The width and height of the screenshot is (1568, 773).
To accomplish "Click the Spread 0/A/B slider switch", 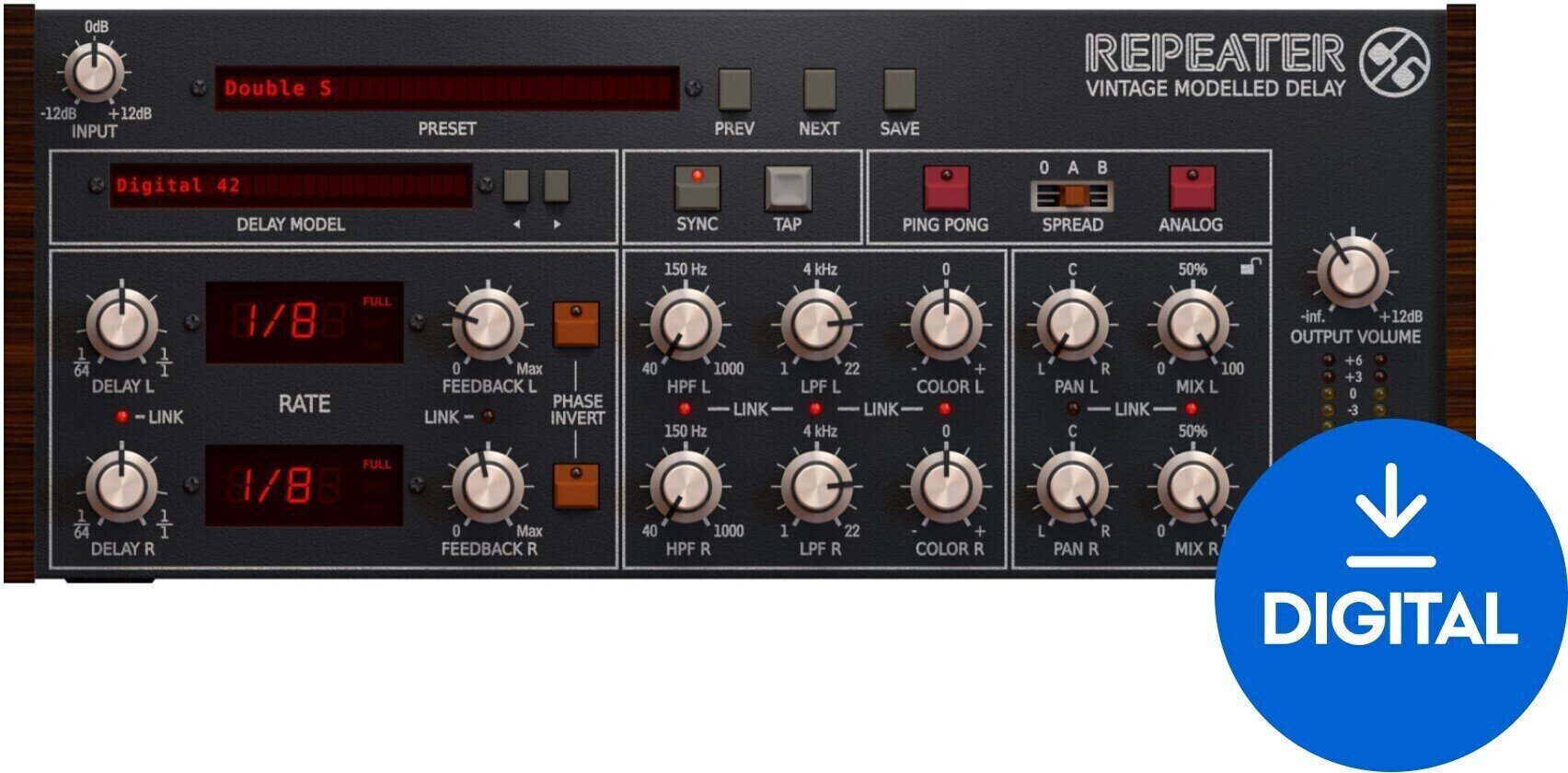I will tap(1072, 195).
